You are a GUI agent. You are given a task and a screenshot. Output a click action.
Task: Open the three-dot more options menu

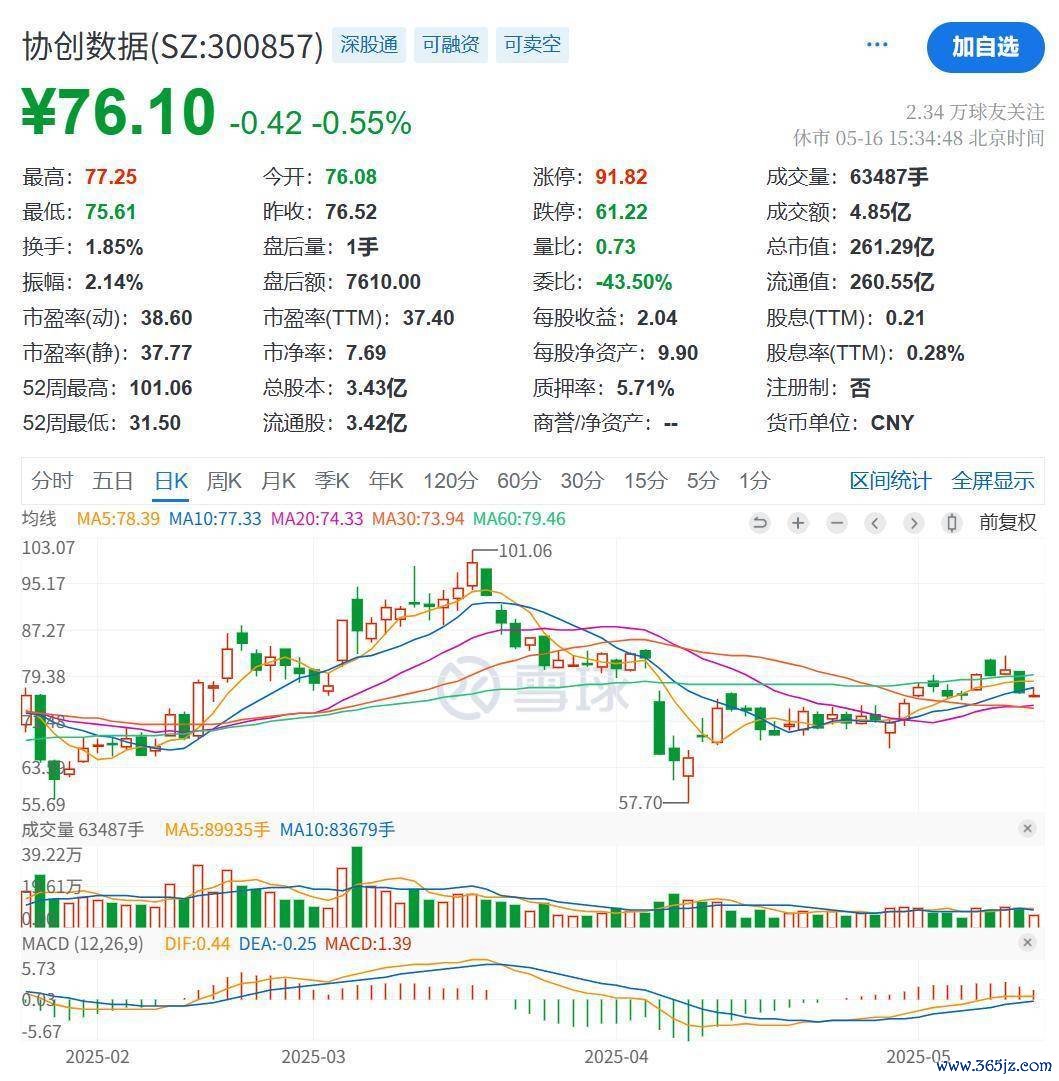(877, 45)
